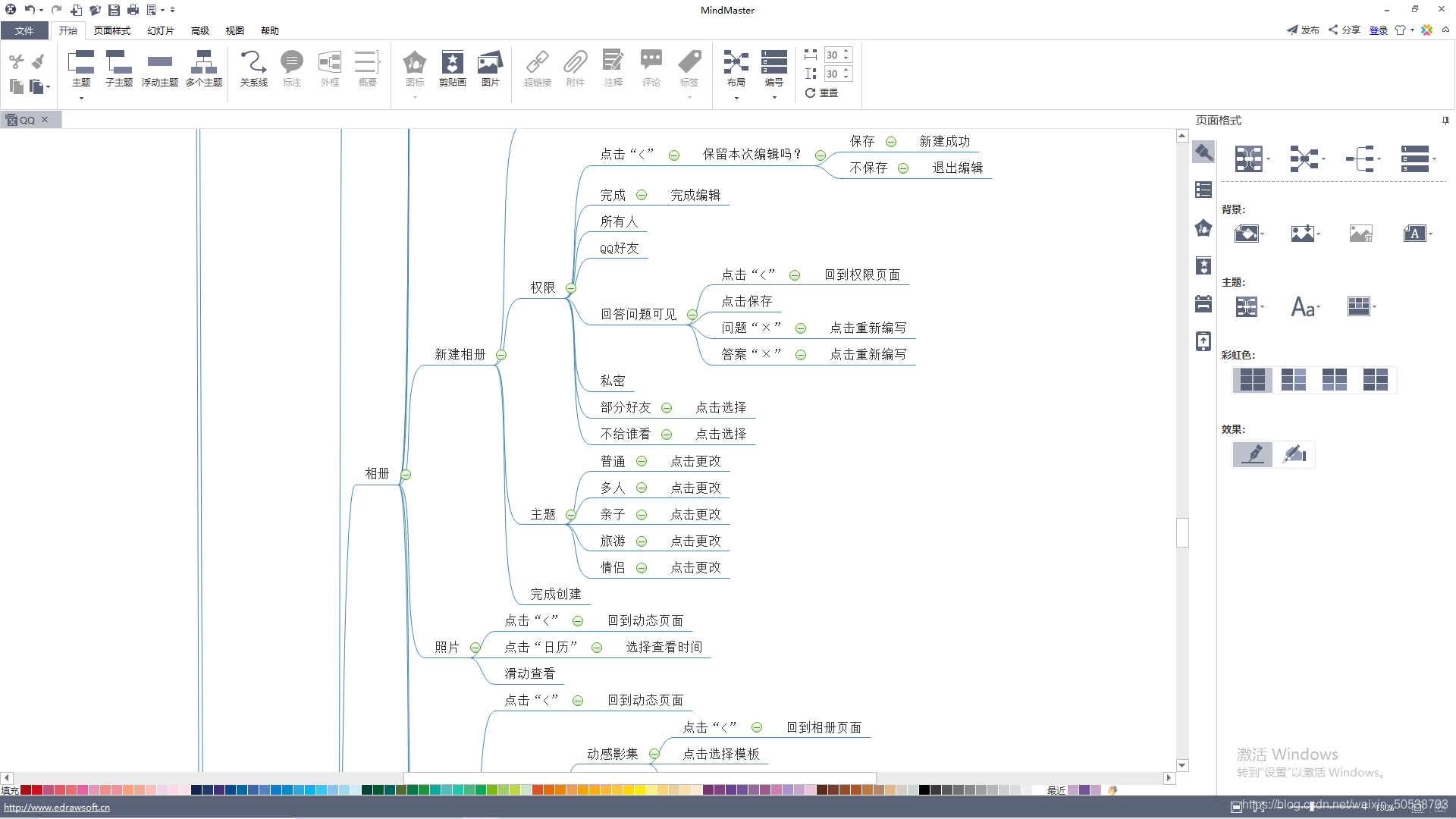
Task: Switch to the 页面样式 ribbon tab
Action: pos(111,30)
